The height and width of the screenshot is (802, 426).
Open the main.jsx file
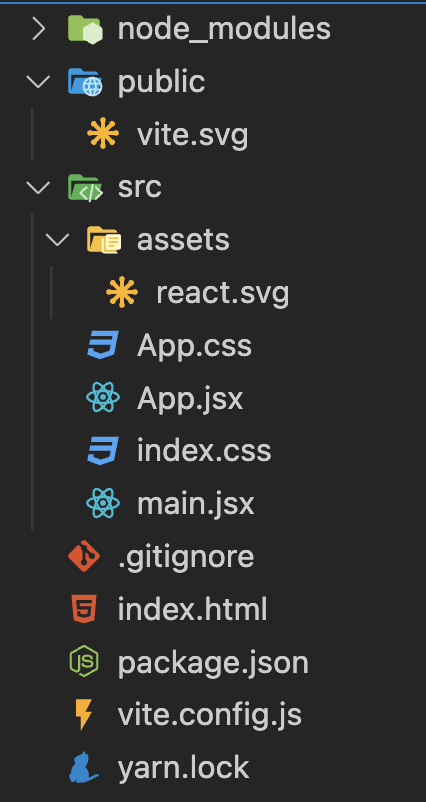195,504
